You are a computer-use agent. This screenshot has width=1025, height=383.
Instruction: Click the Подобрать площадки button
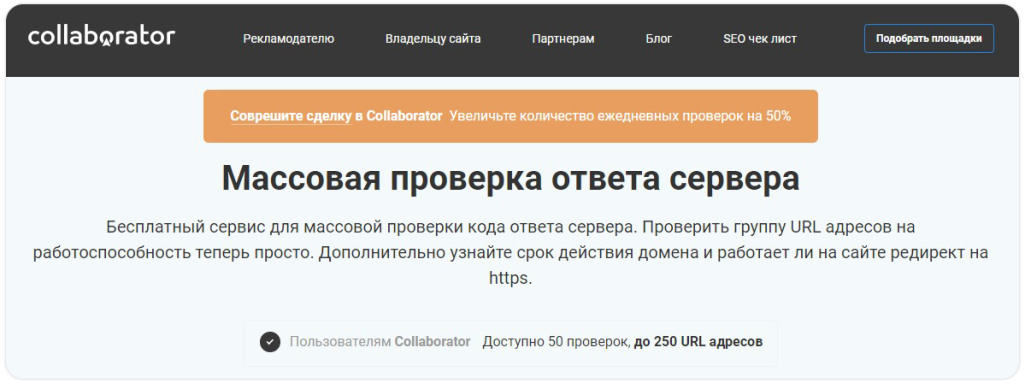[929, 39]
